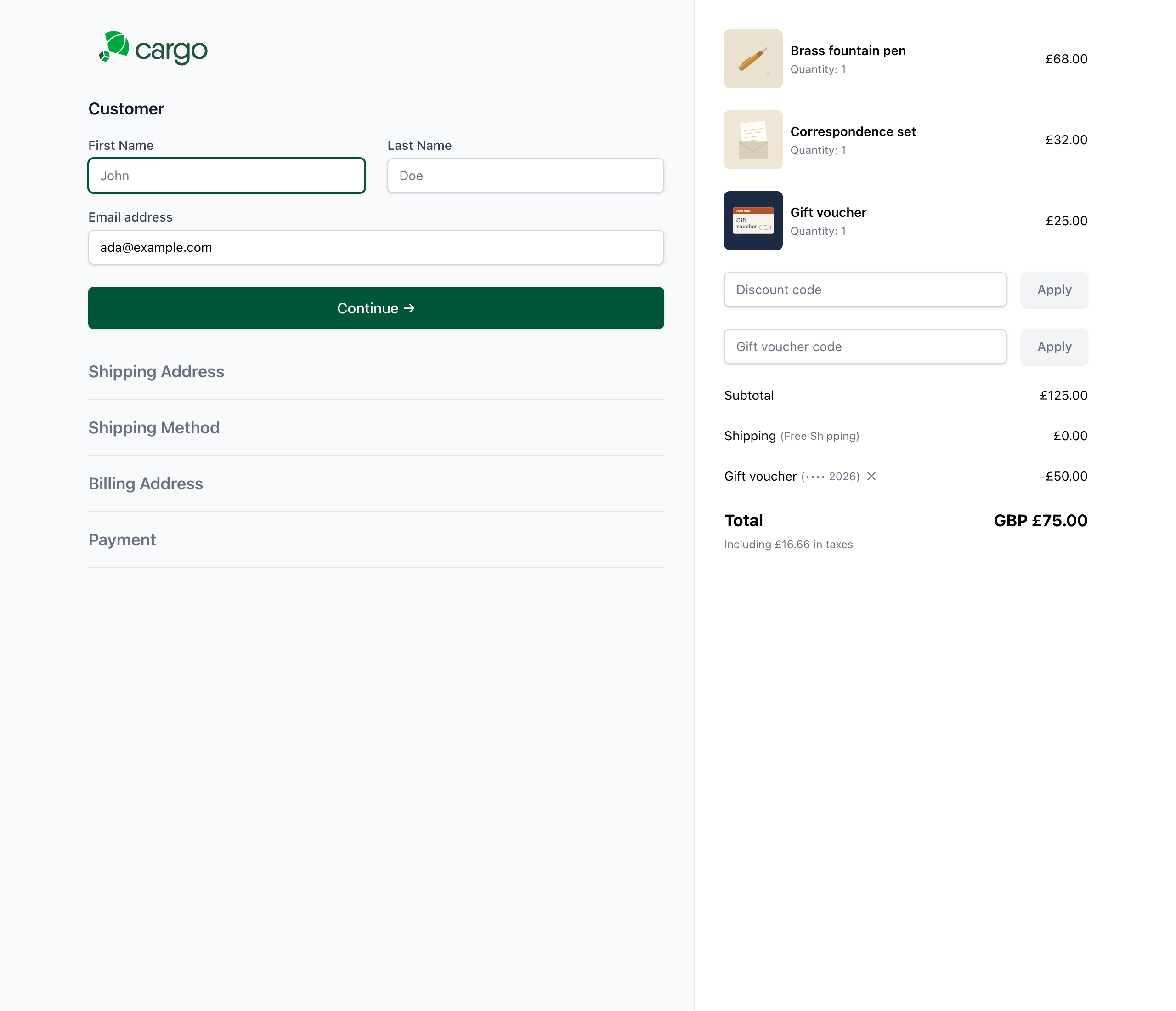Select the Gift voucher product thumbnail
1176x1011 pixels.
753,221
